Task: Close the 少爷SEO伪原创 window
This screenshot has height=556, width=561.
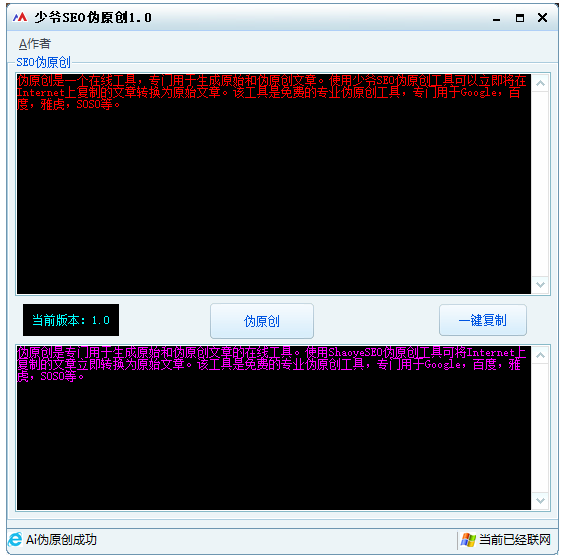Action: [x=542, y=18]
